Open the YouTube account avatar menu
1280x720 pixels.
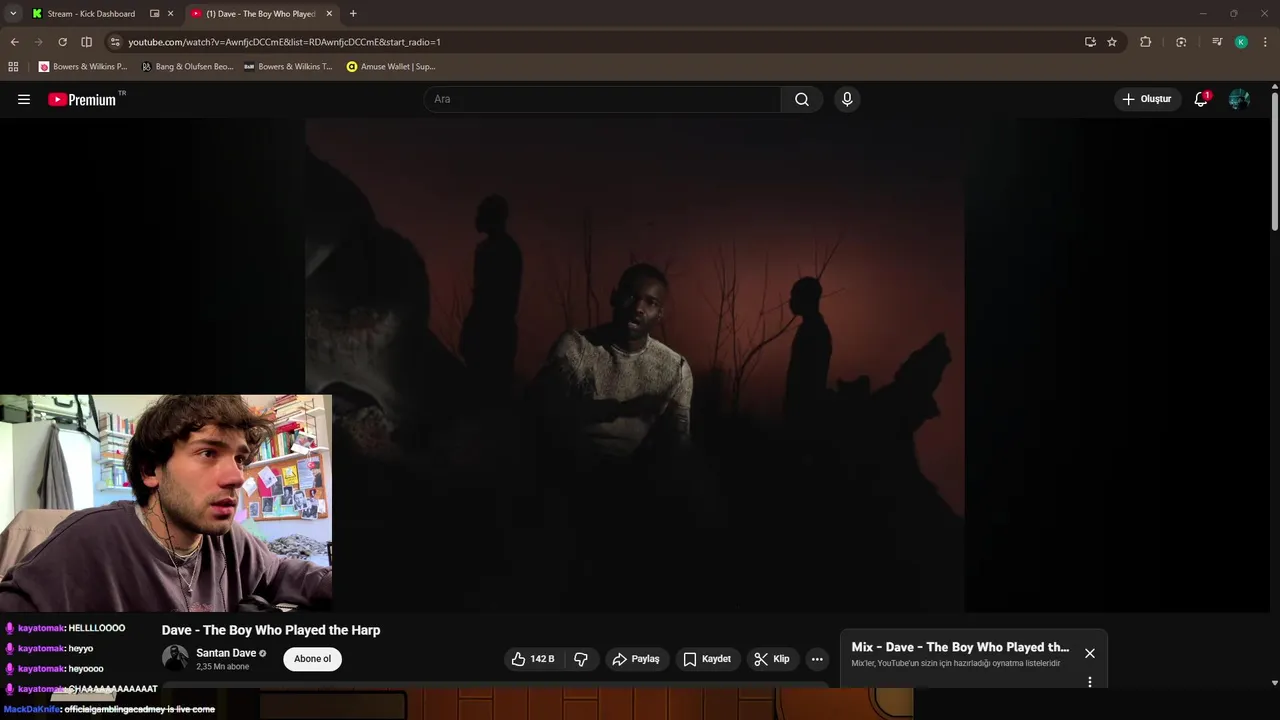pos(1239,99)
